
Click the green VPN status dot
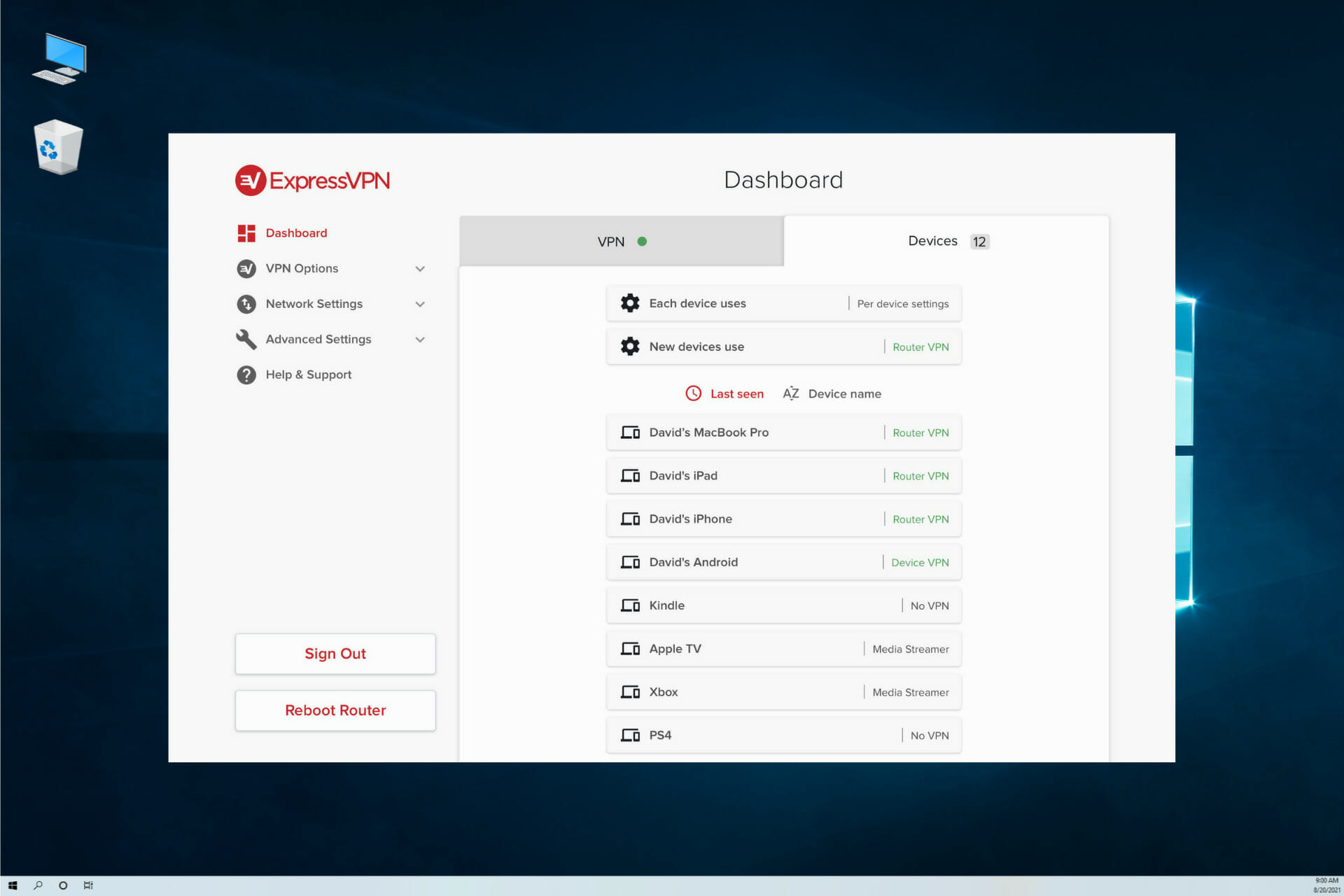642,241
